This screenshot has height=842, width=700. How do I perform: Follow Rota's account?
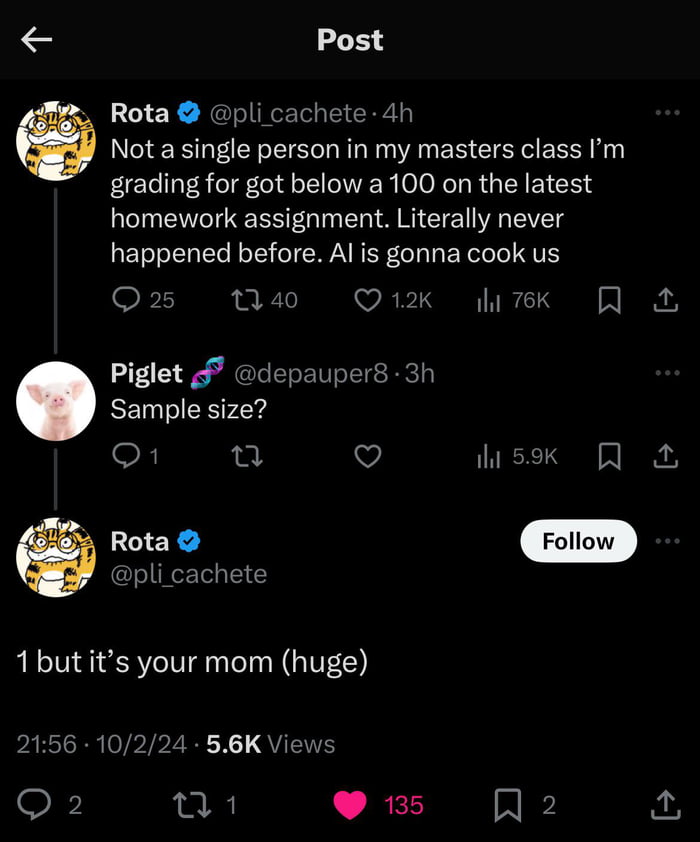pyautogui.click(x=578, y=541)
